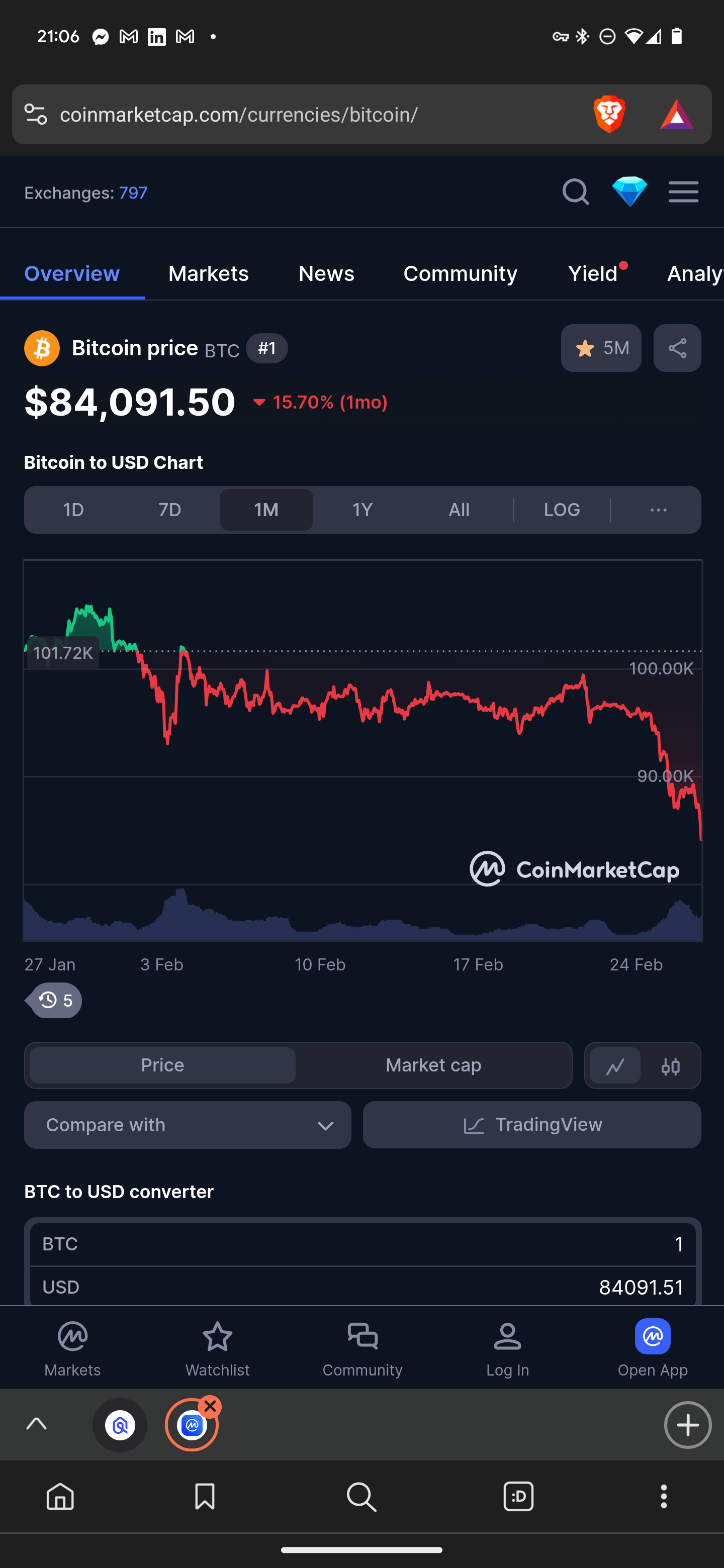Toggle the LOG scale option
The image size is (724, 1568).
[562, 510]
